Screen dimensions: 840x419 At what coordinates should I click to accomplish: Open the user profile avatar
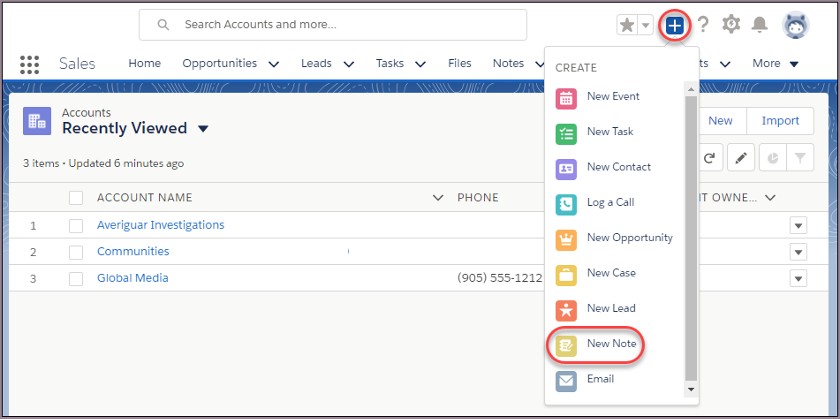[796, 25]
